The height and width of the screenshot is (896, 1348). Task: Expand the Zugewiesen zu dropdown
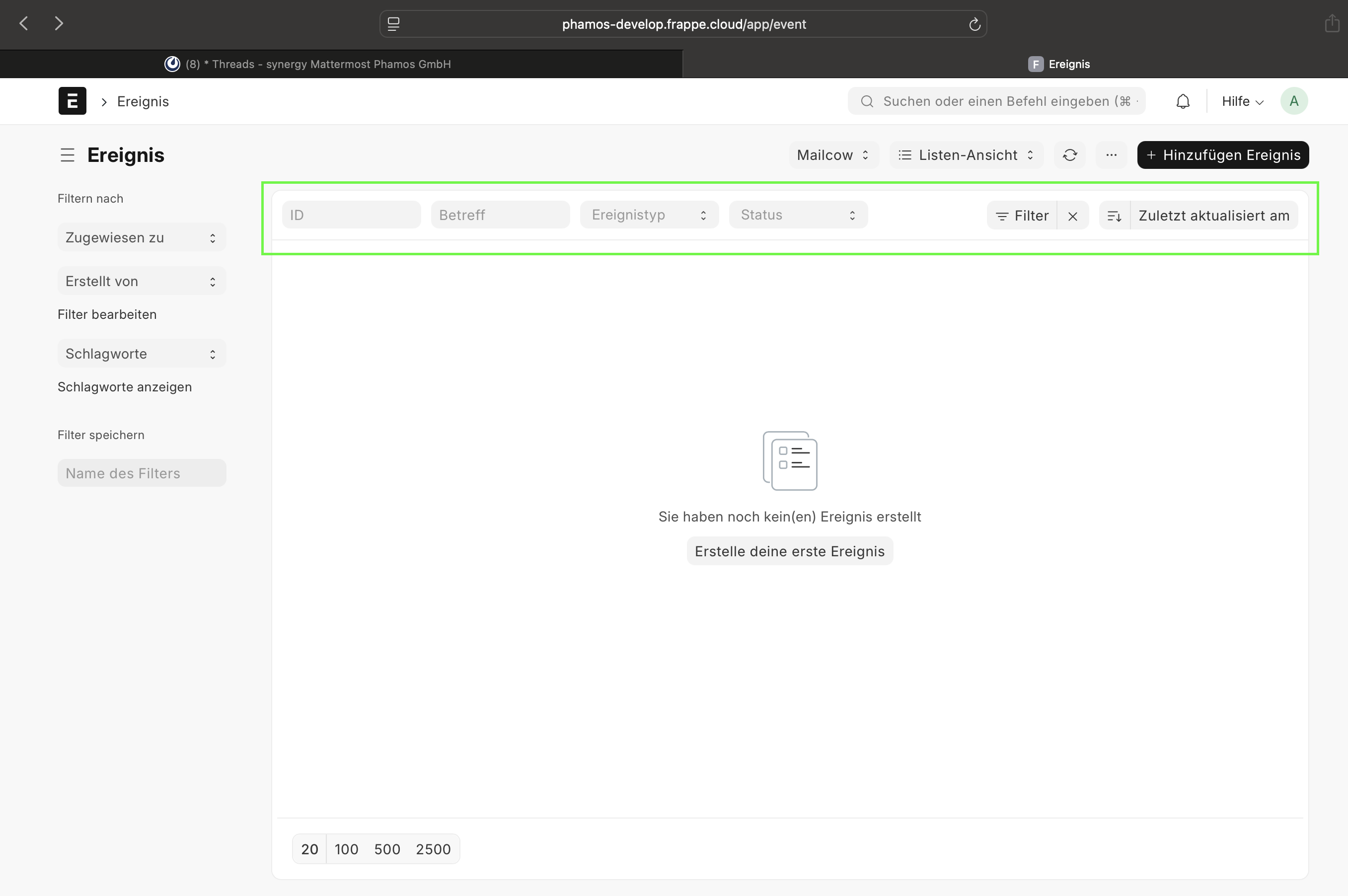[x=141, y=238]
